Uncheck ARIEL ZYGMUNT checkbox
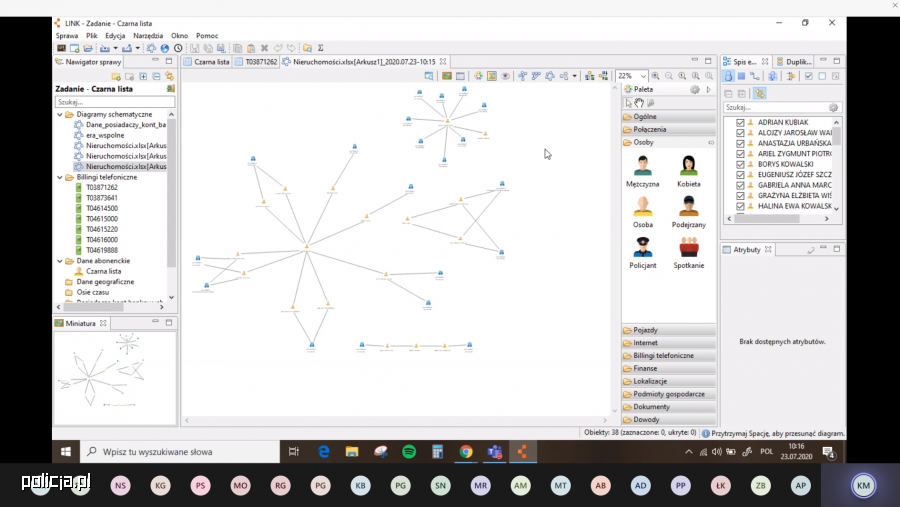This screenshot has width=900, height=507. pyautogui.click(x=740, y=154)
